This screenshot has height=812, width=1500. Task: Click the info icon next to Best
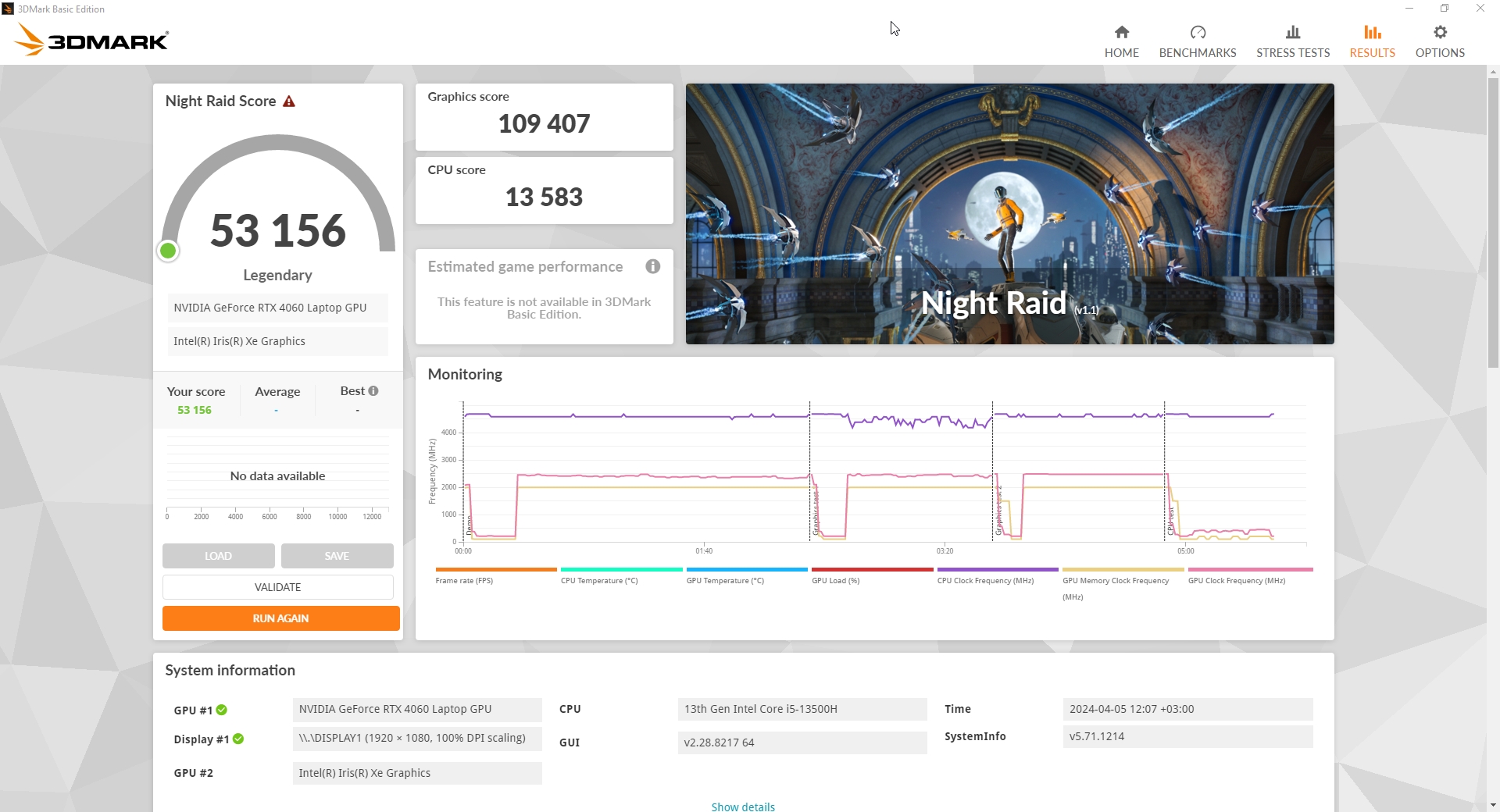(373, 391)
